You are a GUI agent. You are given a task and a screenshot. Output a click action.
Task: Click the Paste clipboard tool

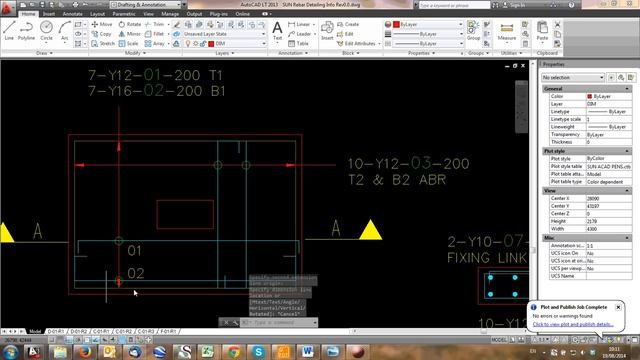point(542,31)
